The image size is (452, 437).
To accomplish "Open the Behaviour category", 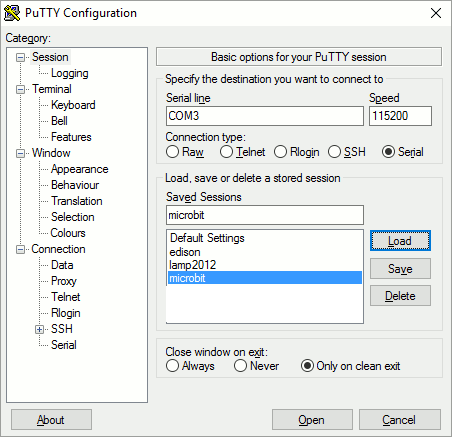I will click(x=75, y=185).
